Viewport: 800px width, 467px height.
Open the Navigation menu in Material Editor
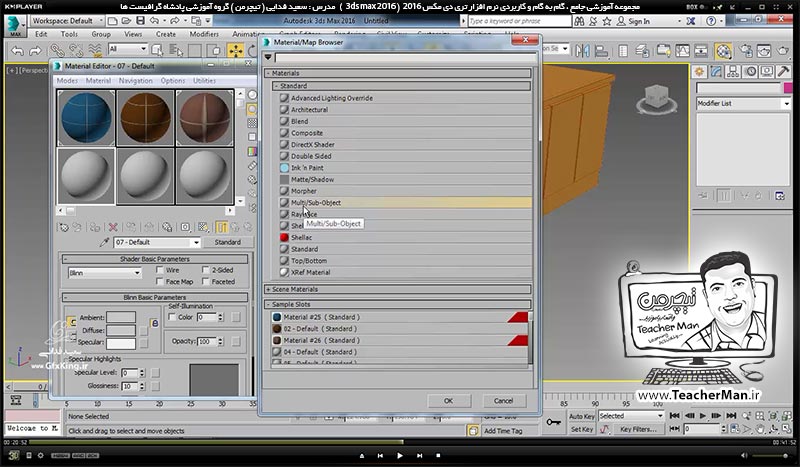(135, 81)
